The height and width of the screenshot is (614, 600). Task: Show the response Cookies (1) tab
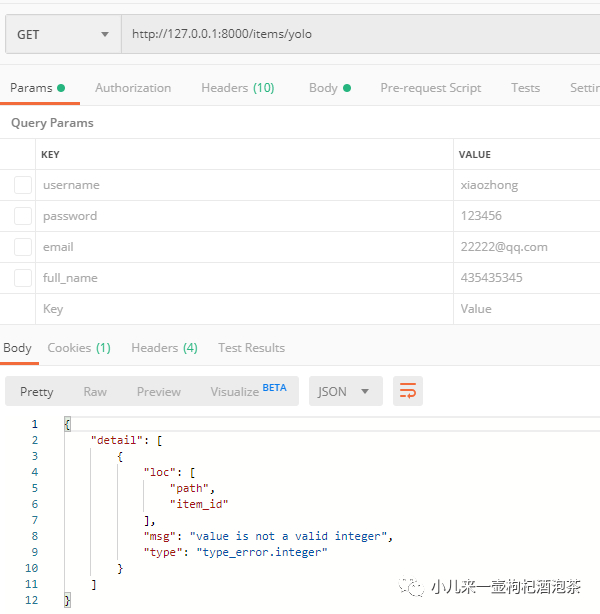click(x=79, y=348)
